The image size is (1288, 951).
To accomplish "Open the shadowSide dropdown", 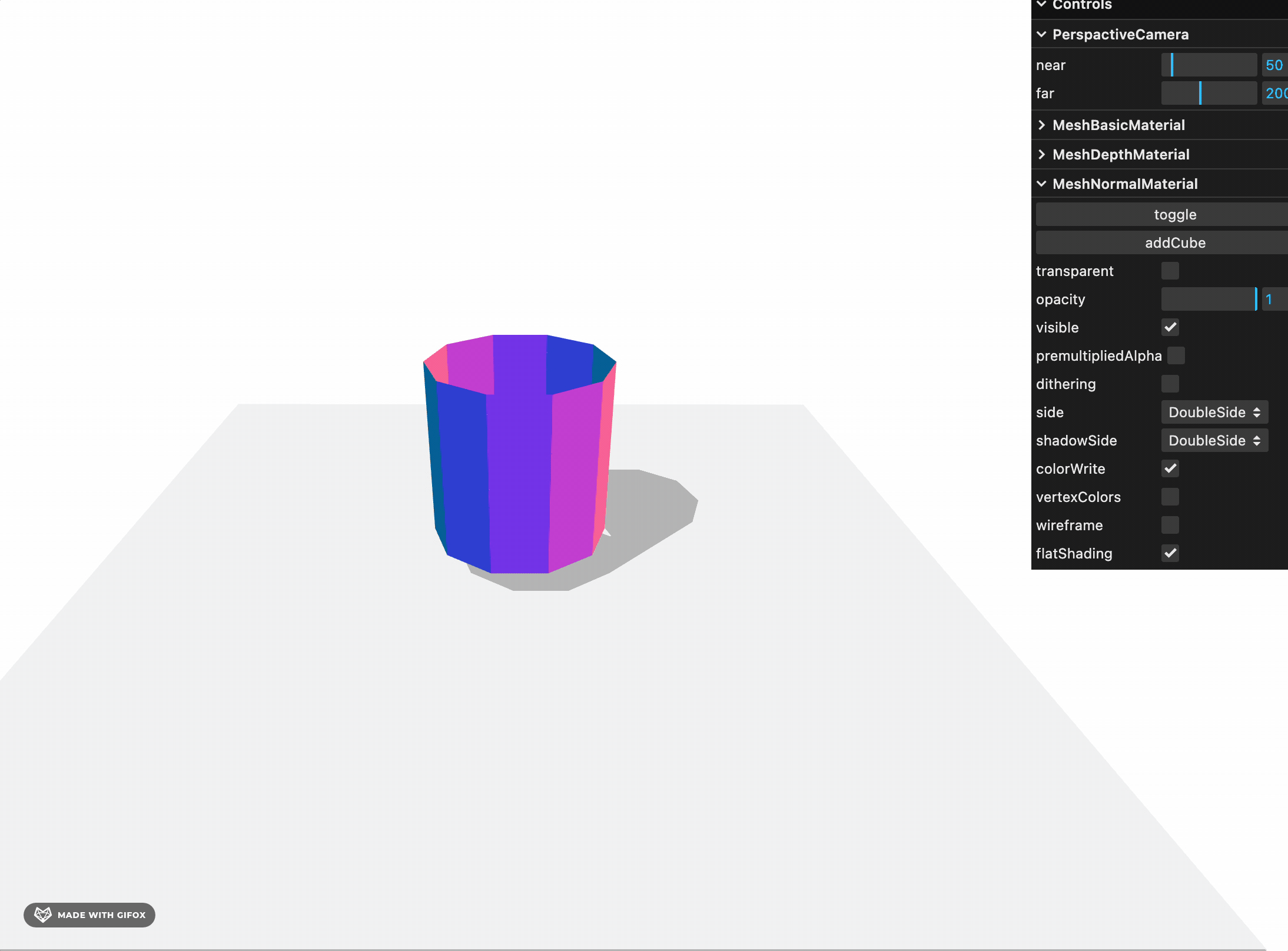I will click(x=1214, y=440).
